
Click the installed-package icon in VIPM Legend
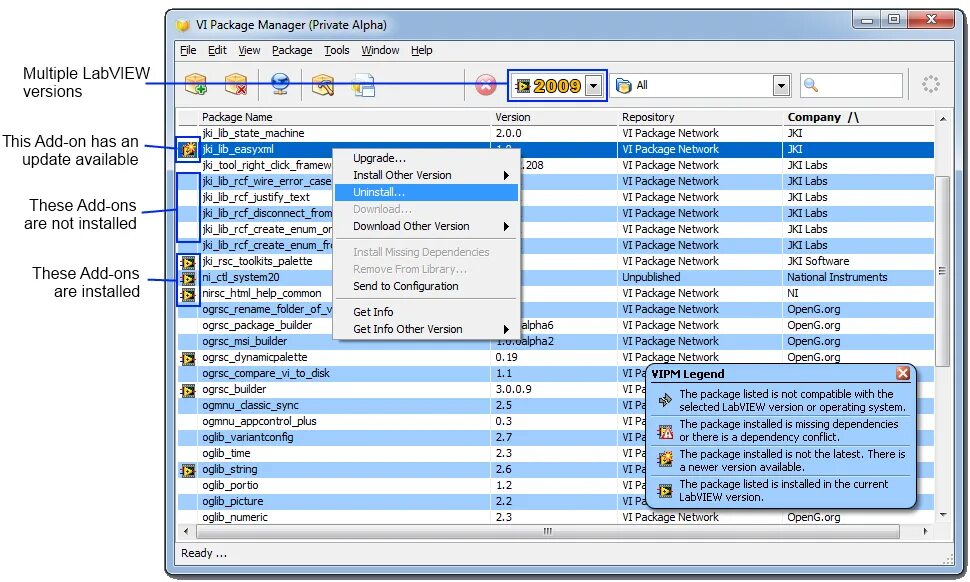point(665,491)
